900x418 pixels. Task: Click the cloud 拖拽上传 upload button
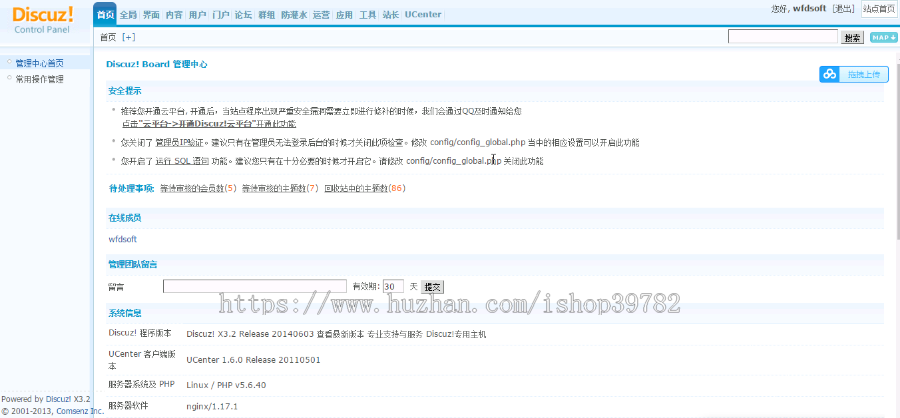click(854, 75)
